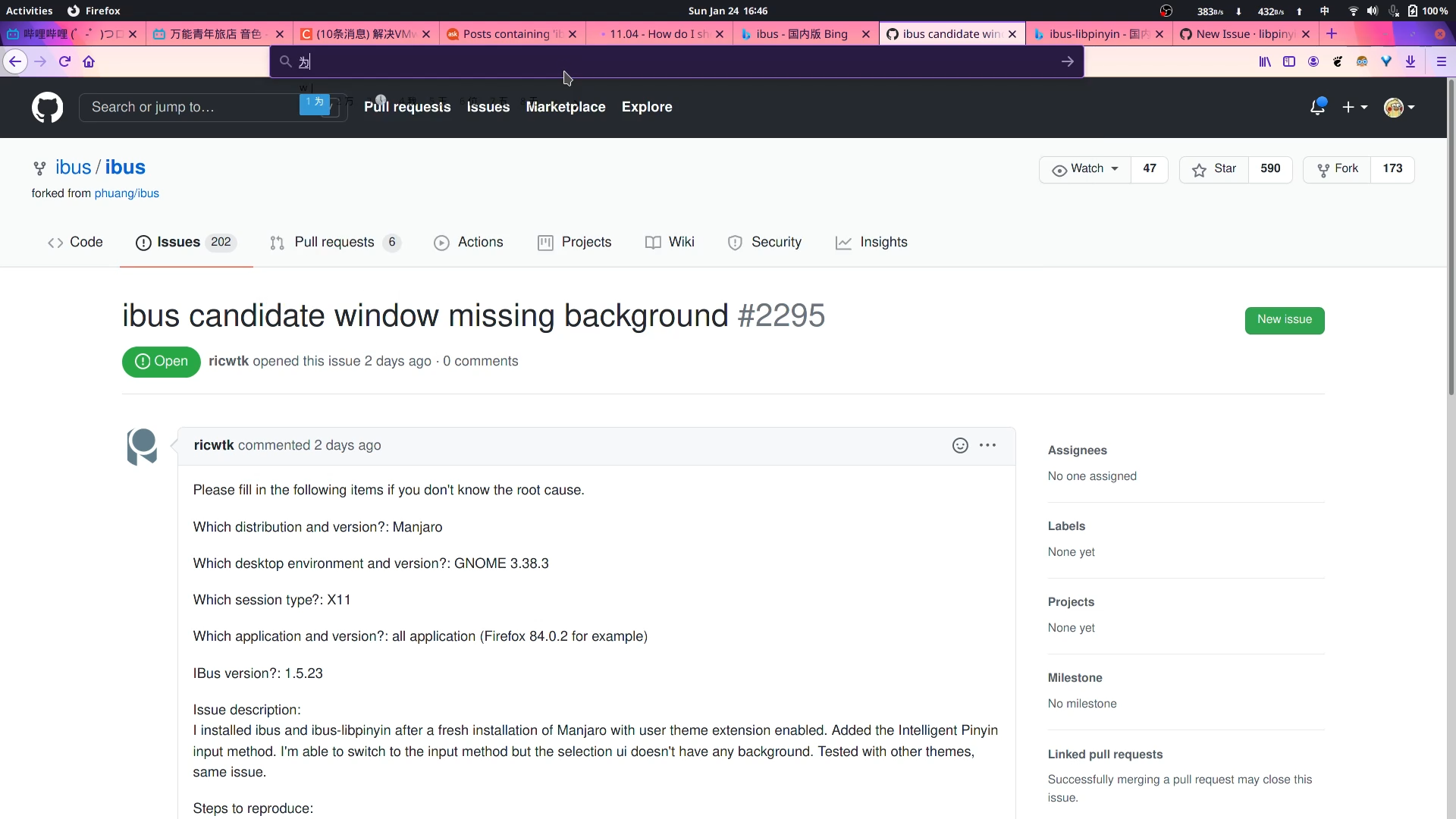Open Activities overview in top bar
The image size is (1456, 819).
coord(30,11)
